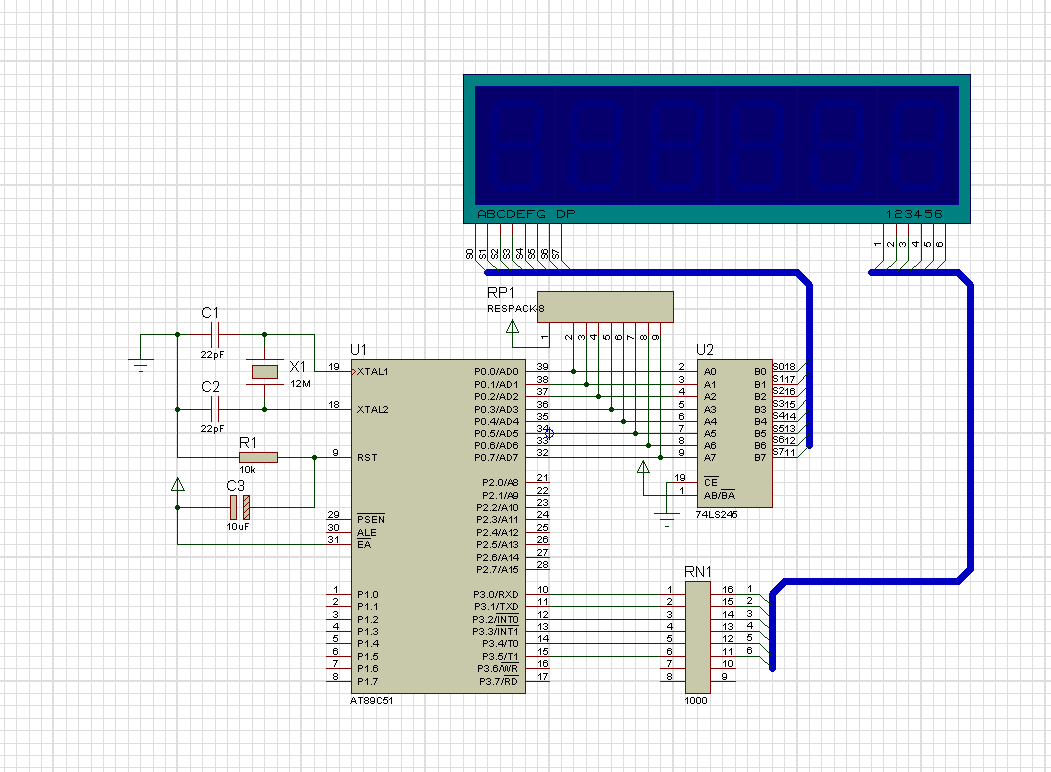Click the 'AB/BA' pin label on U2
Viewport: 1051px width, 772px height.
(720, 495)
